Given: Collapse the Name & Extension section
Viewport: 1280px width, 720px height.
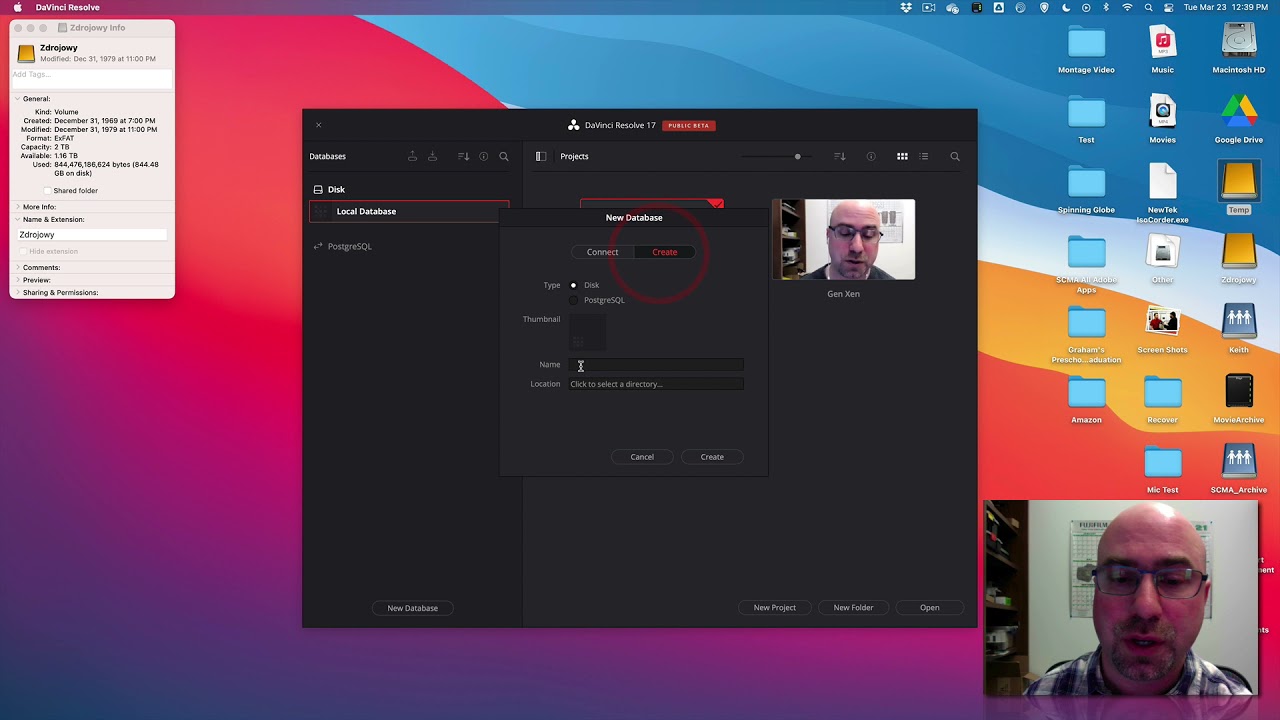Looking at the screenshot, I should tap(17, 219).
